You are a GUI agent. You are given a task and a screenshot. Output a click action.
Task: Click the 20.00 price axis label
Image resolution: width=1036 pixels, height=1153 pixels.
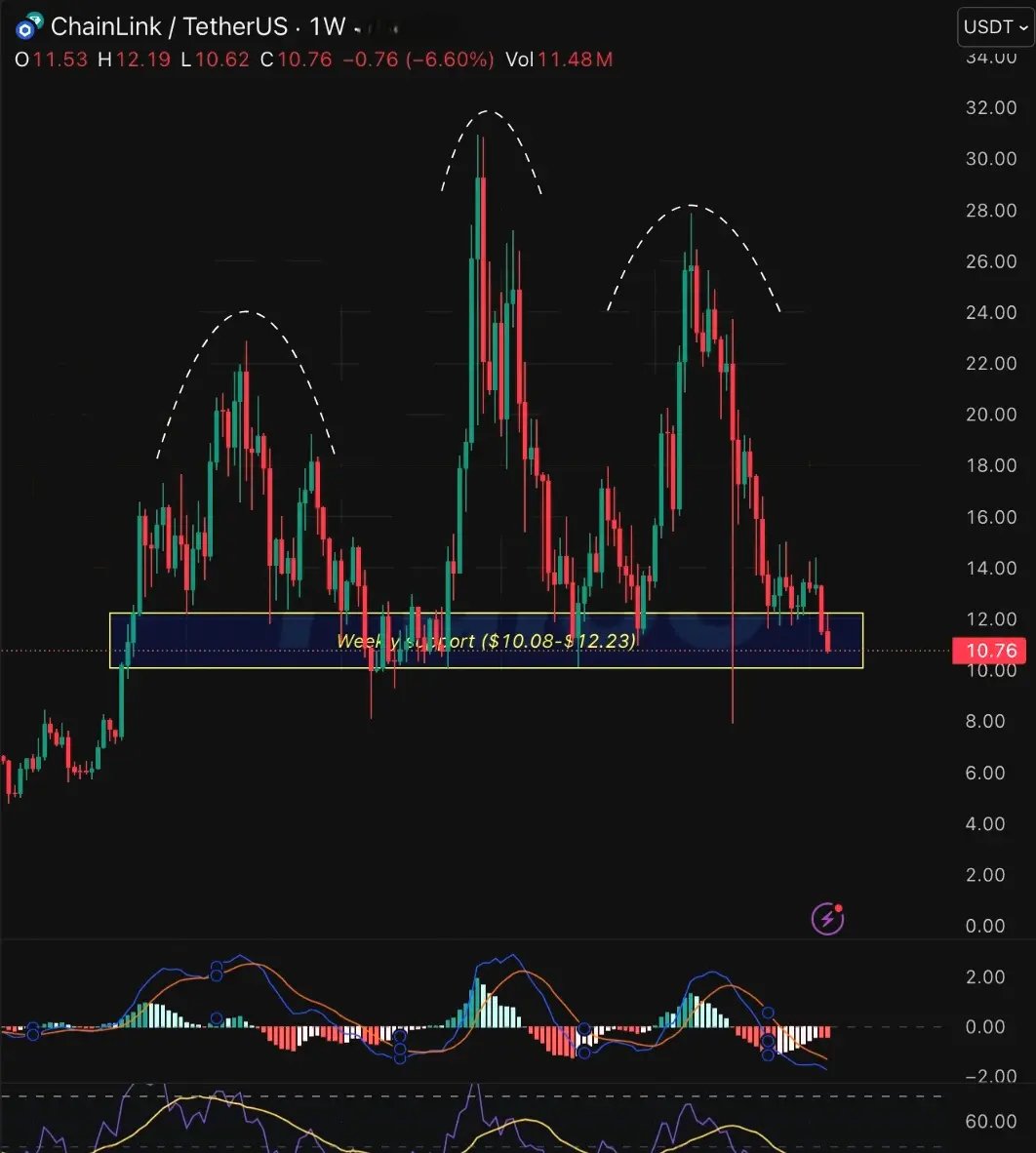990,414
